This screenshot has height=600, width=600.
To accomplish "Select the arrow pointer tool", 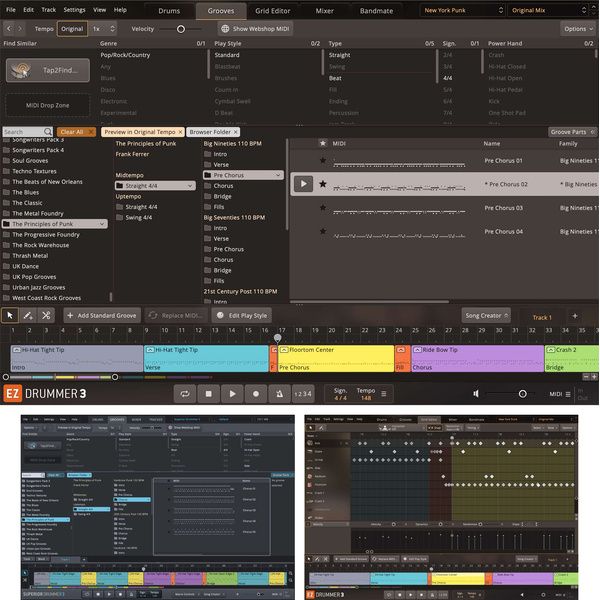I will point(10,315).
